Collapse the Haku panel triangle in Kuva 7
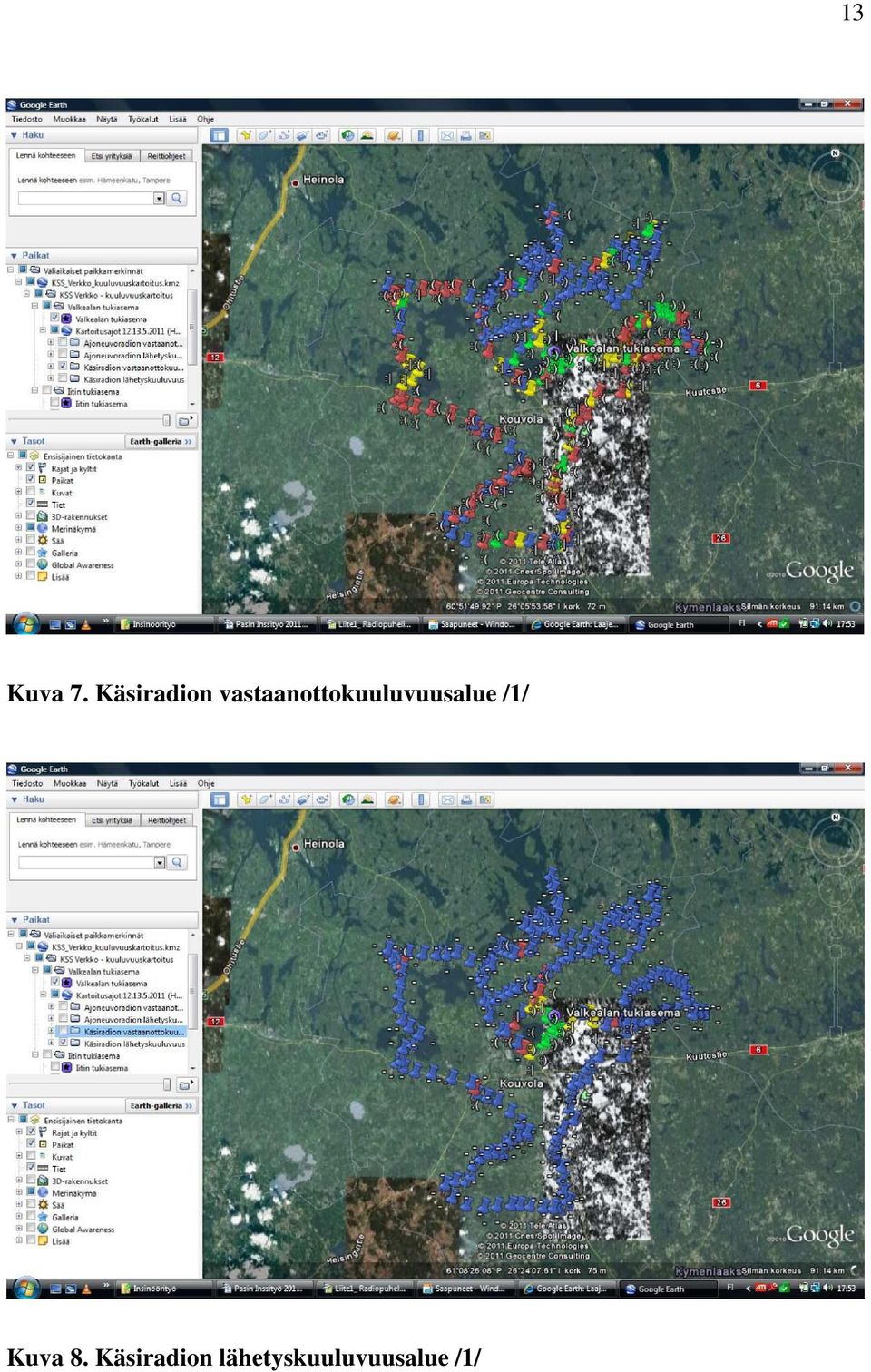This screenshot has width=871, height=1372. (14, 135)
